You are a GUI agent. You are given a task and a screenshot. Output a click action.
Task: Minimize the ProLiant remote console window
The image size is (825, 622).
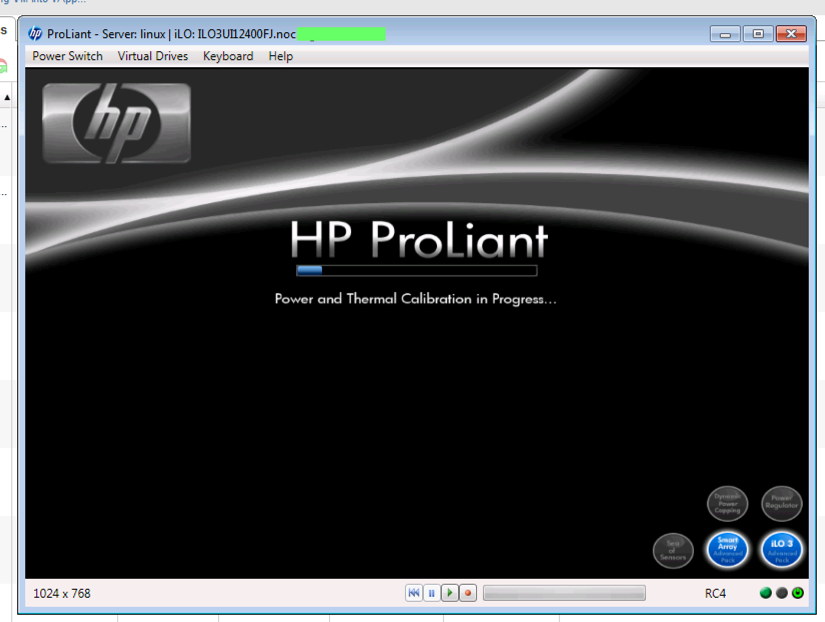point(725,34)
